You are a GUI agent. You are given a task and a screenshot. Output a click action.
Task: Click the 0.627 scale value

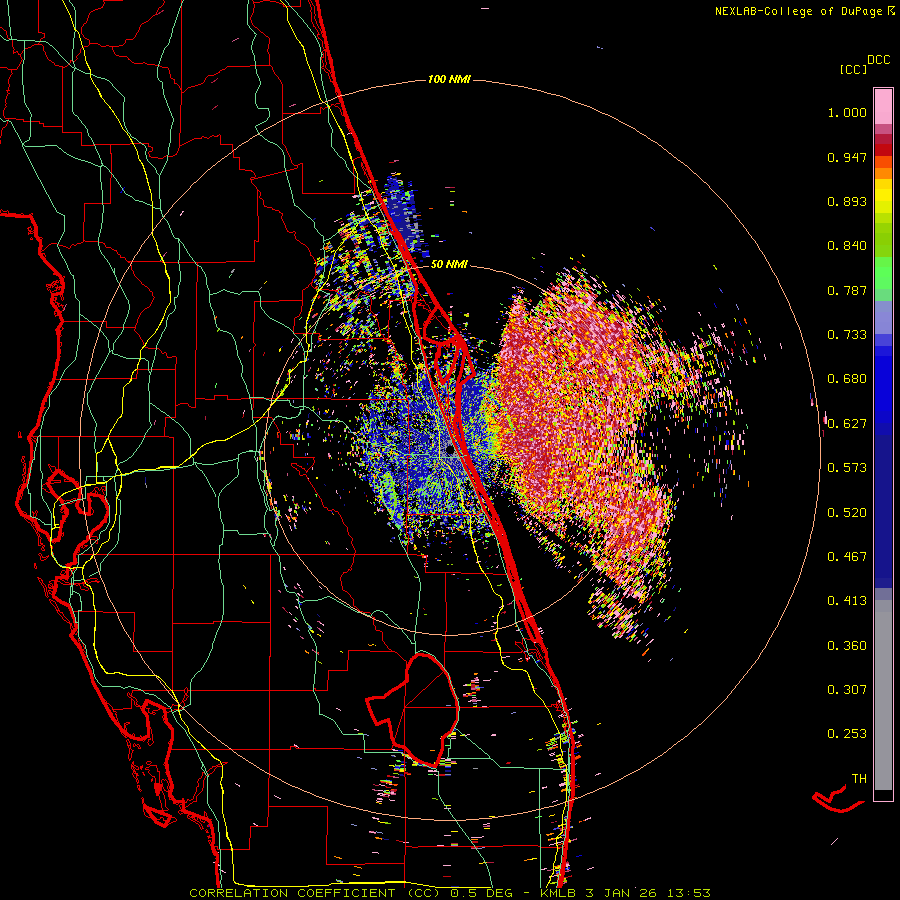847,424
